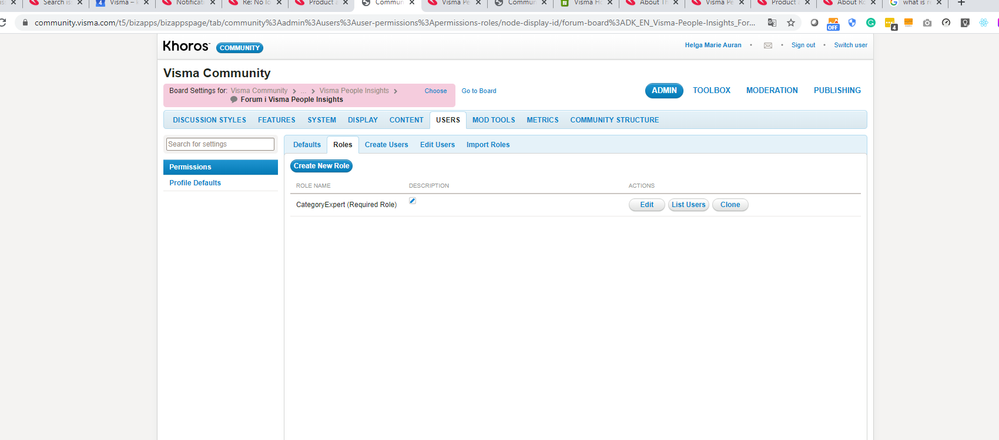Select the Users settings tab
The height and width of the screenshot is (440, 999).
tap(448, 120)
